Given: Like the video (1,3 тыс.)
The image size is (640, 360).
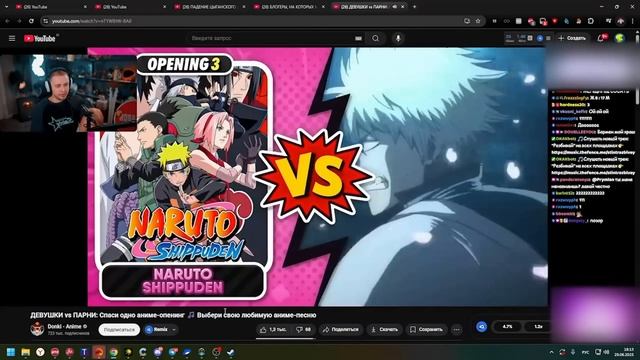Looking at the screenshot, I should [x=273, y=329].
